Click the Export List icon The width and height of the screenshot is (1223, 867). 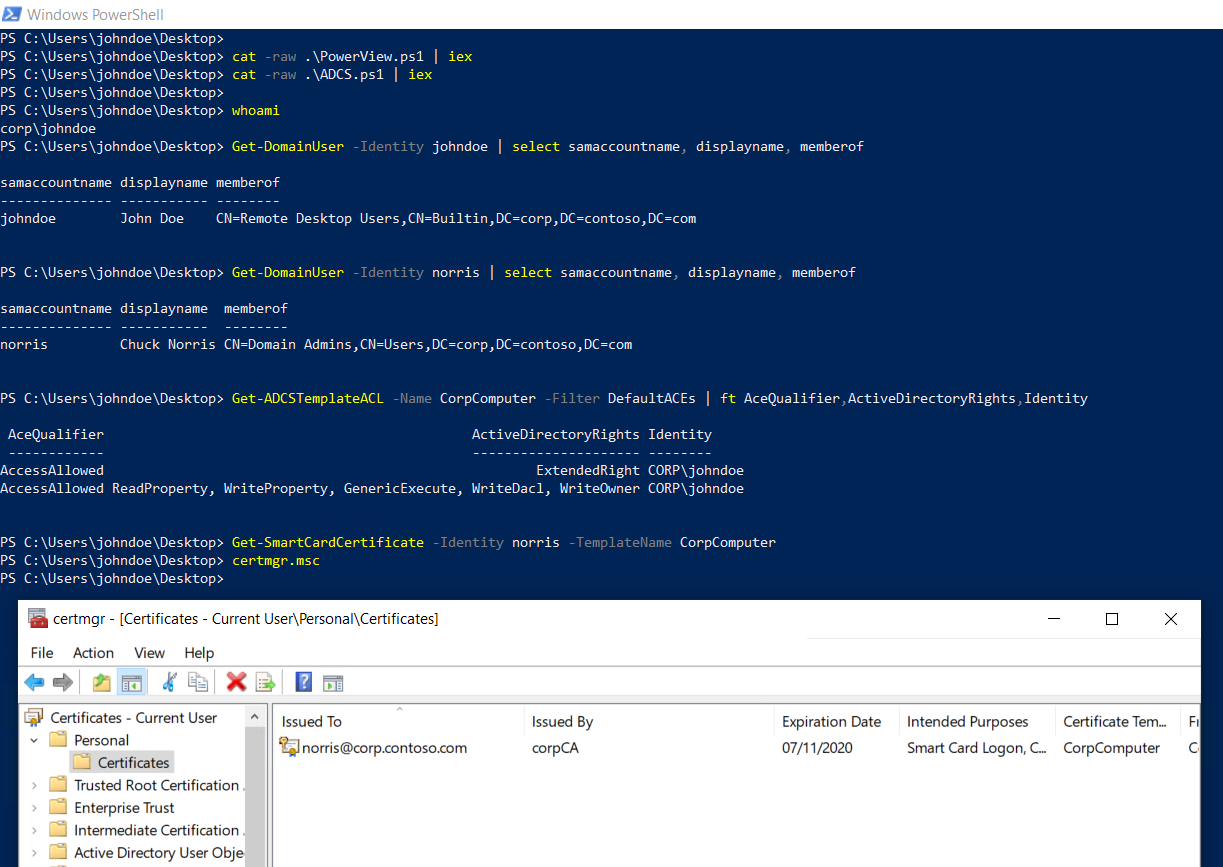[x=265, y=682]
